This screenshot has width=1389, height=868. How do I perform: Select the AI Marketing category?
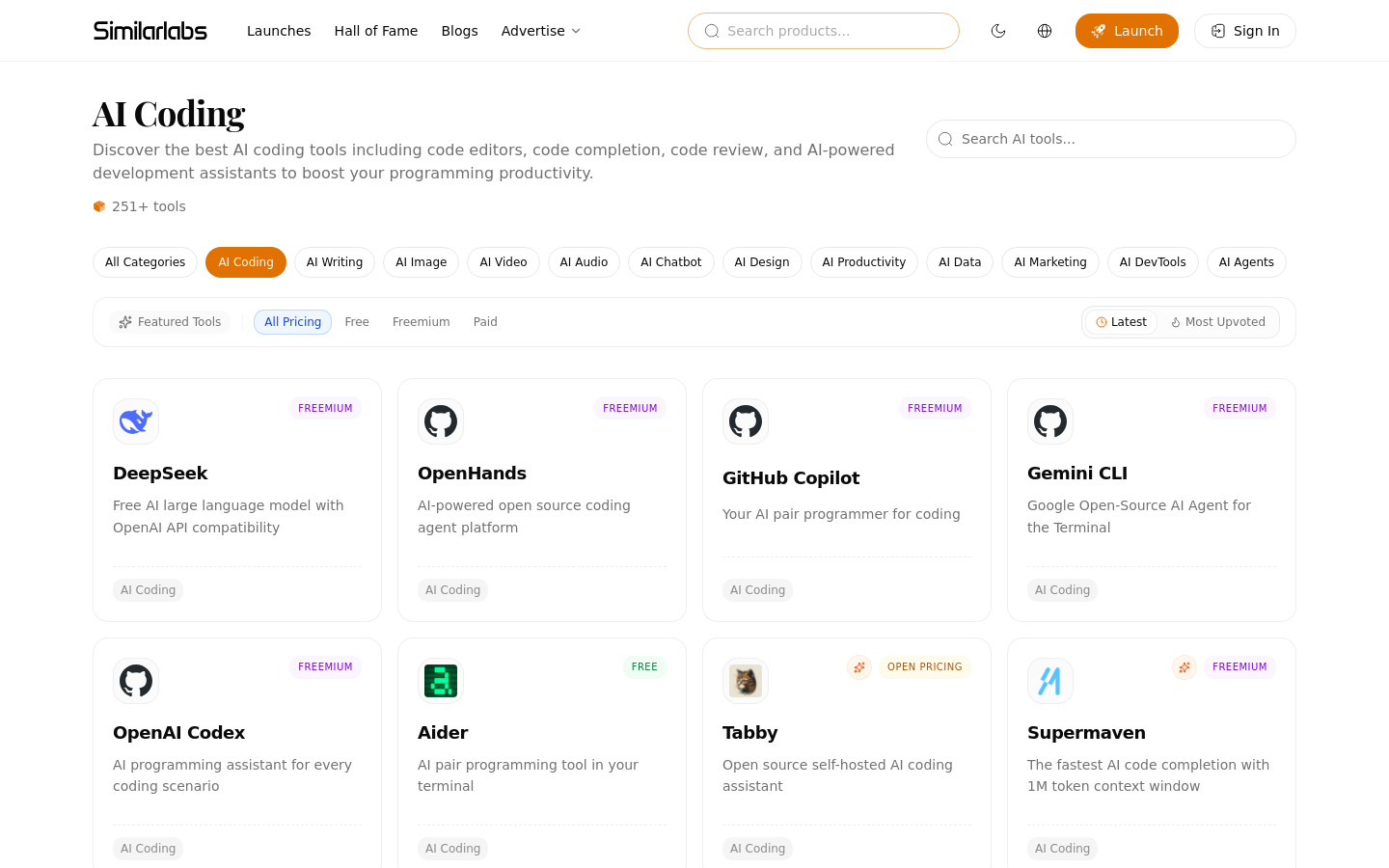1050,262
